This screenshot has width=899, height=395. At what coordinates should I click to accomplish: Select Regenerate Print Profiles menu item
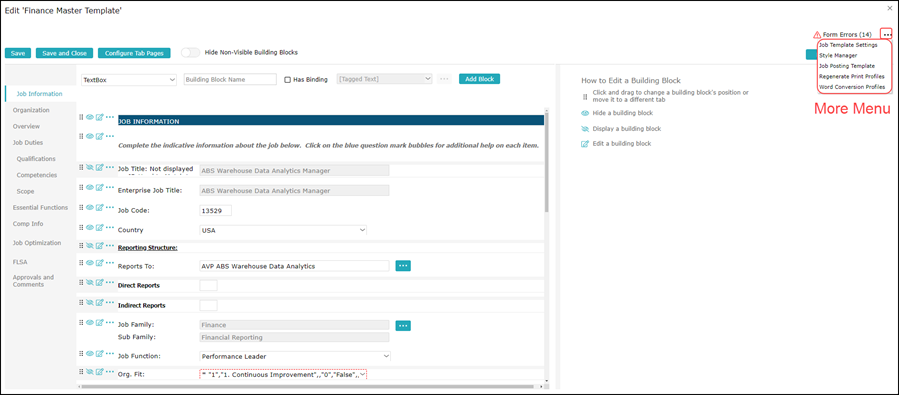pos(852,76)
